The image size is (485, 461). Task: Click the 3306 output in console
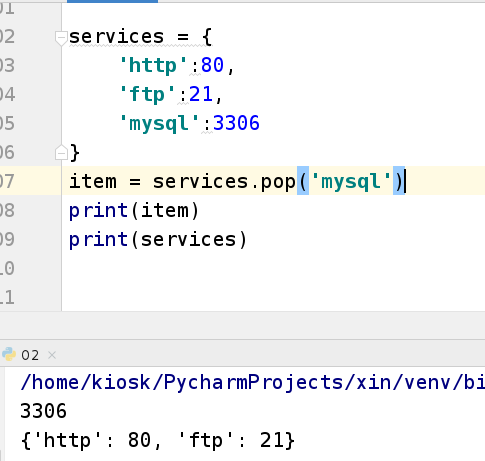click(x=43, y=411)
